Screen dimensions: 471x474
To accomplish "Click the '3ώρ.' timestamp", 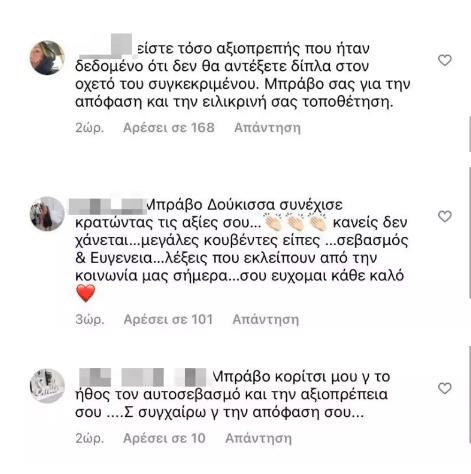I will 90,320.
